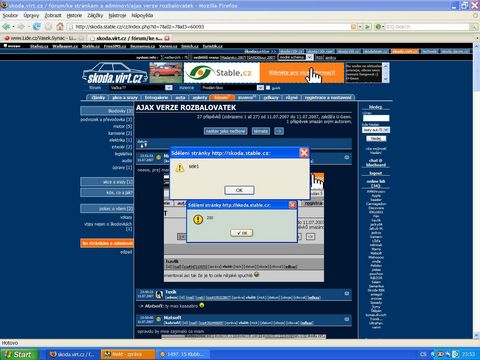The image size is (480, 360).
Task: Click the Stop loading icon
Action: tap(49, 26)
